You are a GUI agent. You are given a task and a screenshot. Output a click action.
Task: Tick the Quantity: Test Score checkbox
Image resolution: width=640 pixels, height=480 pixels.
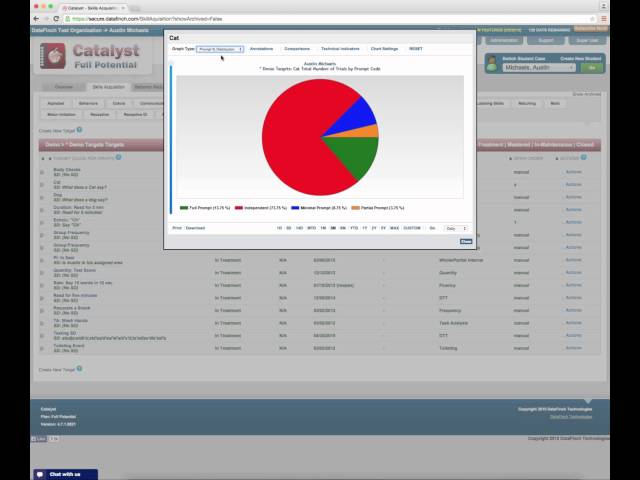[x=42, y=273]
